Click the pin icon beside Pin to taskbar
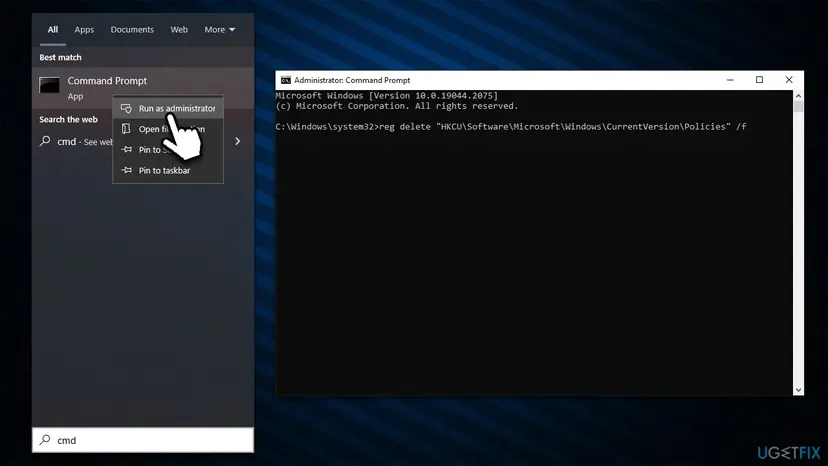Image resolution: width=828 pixels, height=466 pixels. 126,170
